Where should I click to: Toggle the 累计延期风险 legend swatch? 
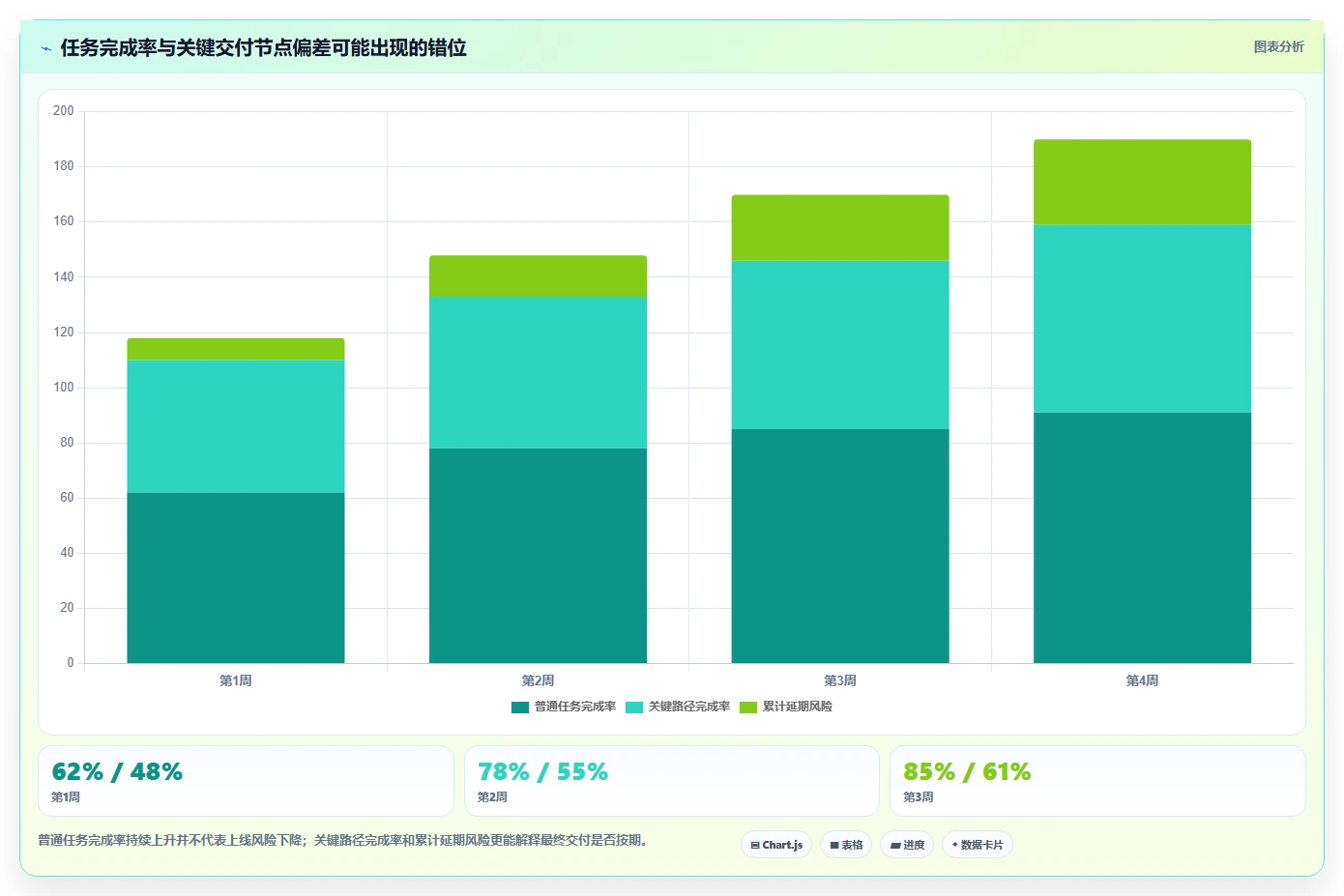point(748,708)
